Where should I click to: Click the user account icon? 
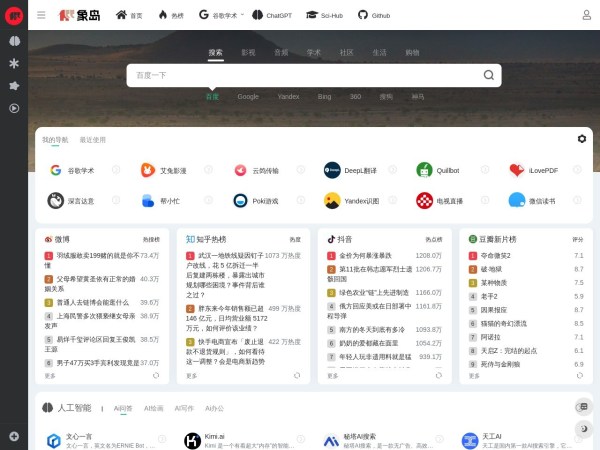(585, 15)
